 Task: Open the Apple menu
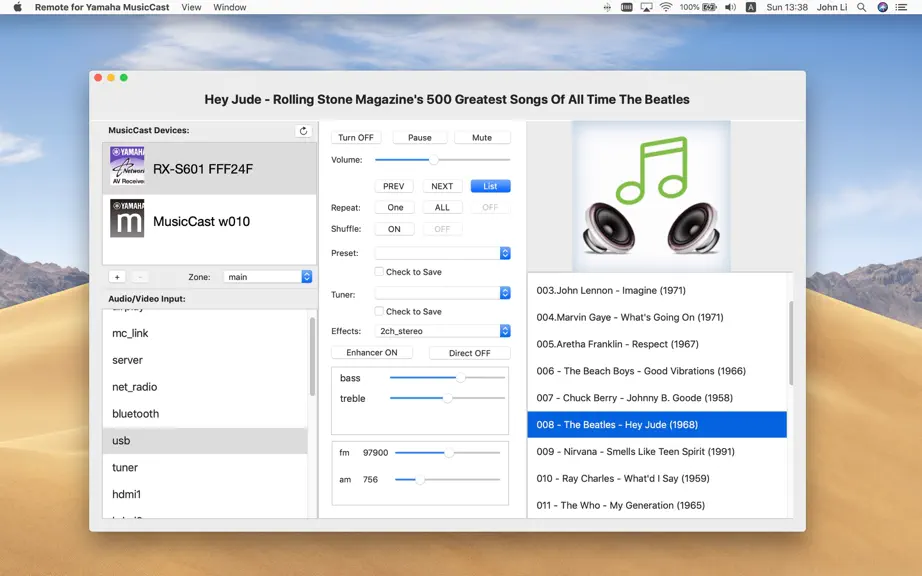18,7
